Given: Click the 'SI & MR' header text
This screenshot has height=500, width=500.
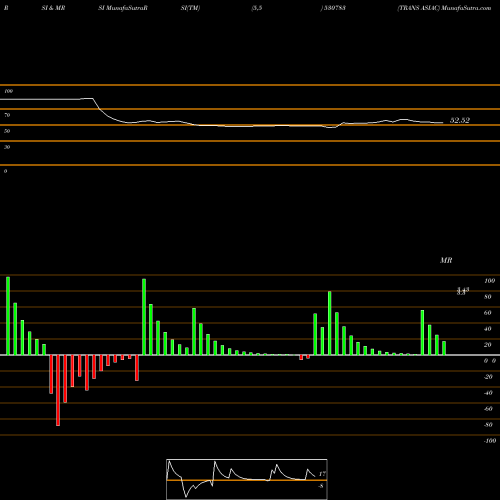Looking at the screenshot, I should [53, 8].
